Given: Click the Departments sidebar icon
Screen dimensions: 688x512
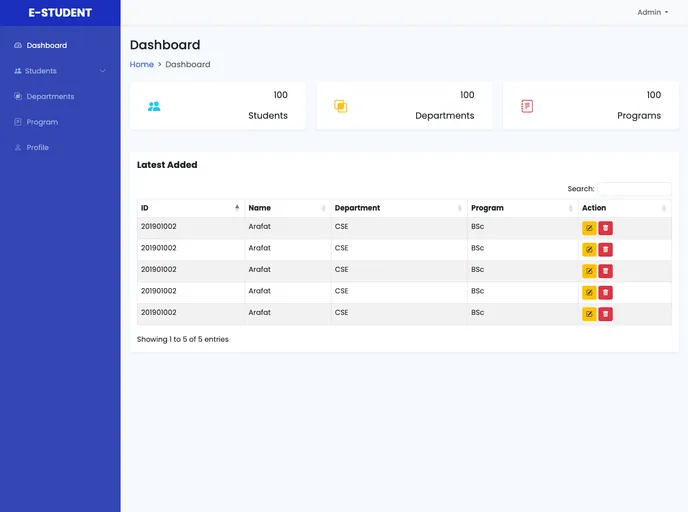Looking at the screenshot, I should click(x=18, y=97).
